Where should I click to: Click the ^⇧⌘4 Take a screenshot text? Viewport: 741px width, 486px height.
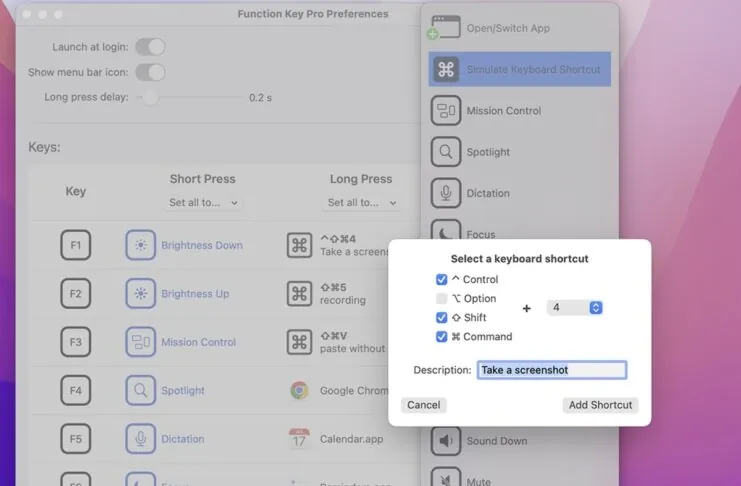(354, 245)
